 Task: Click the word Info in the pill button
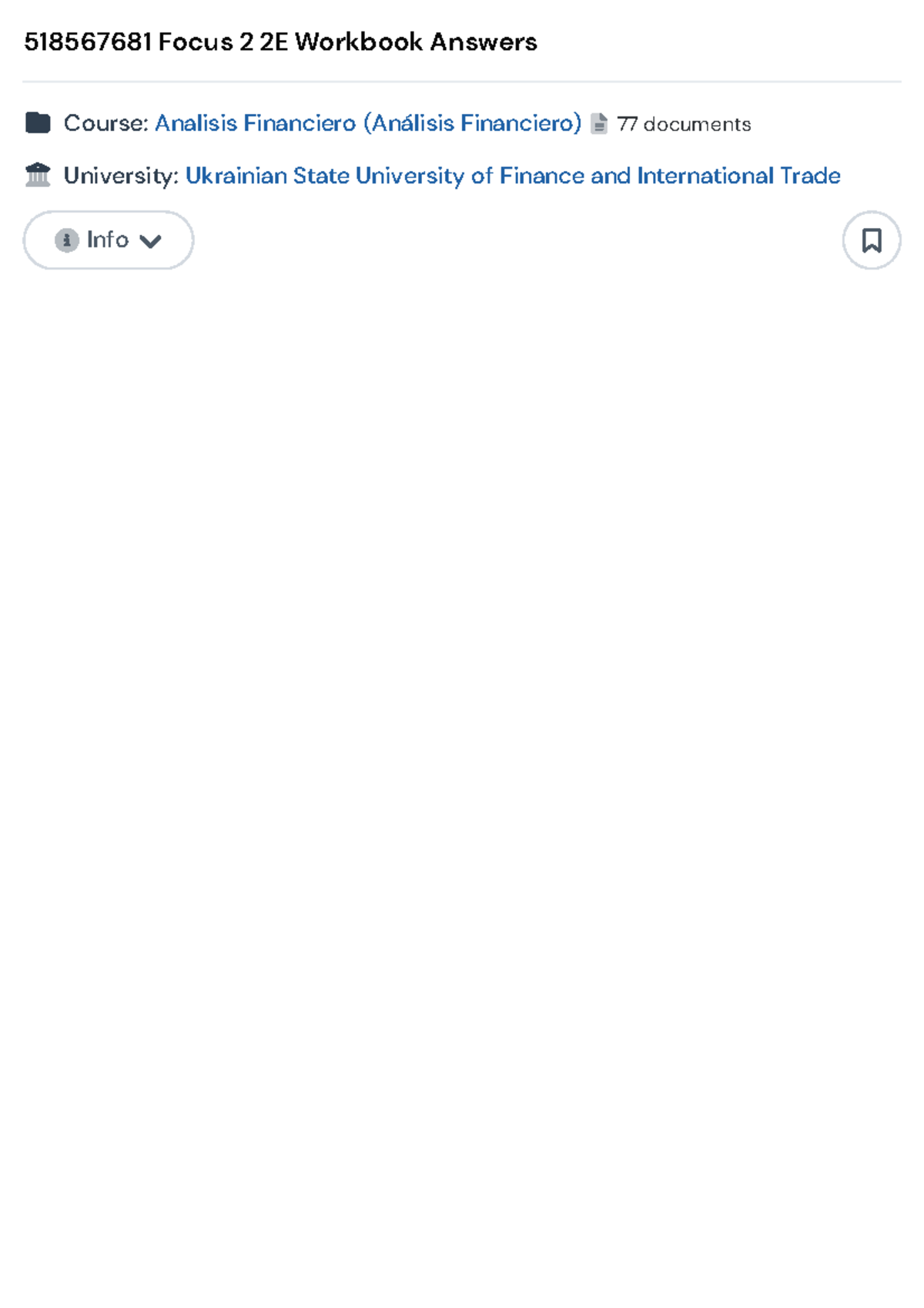108,240
